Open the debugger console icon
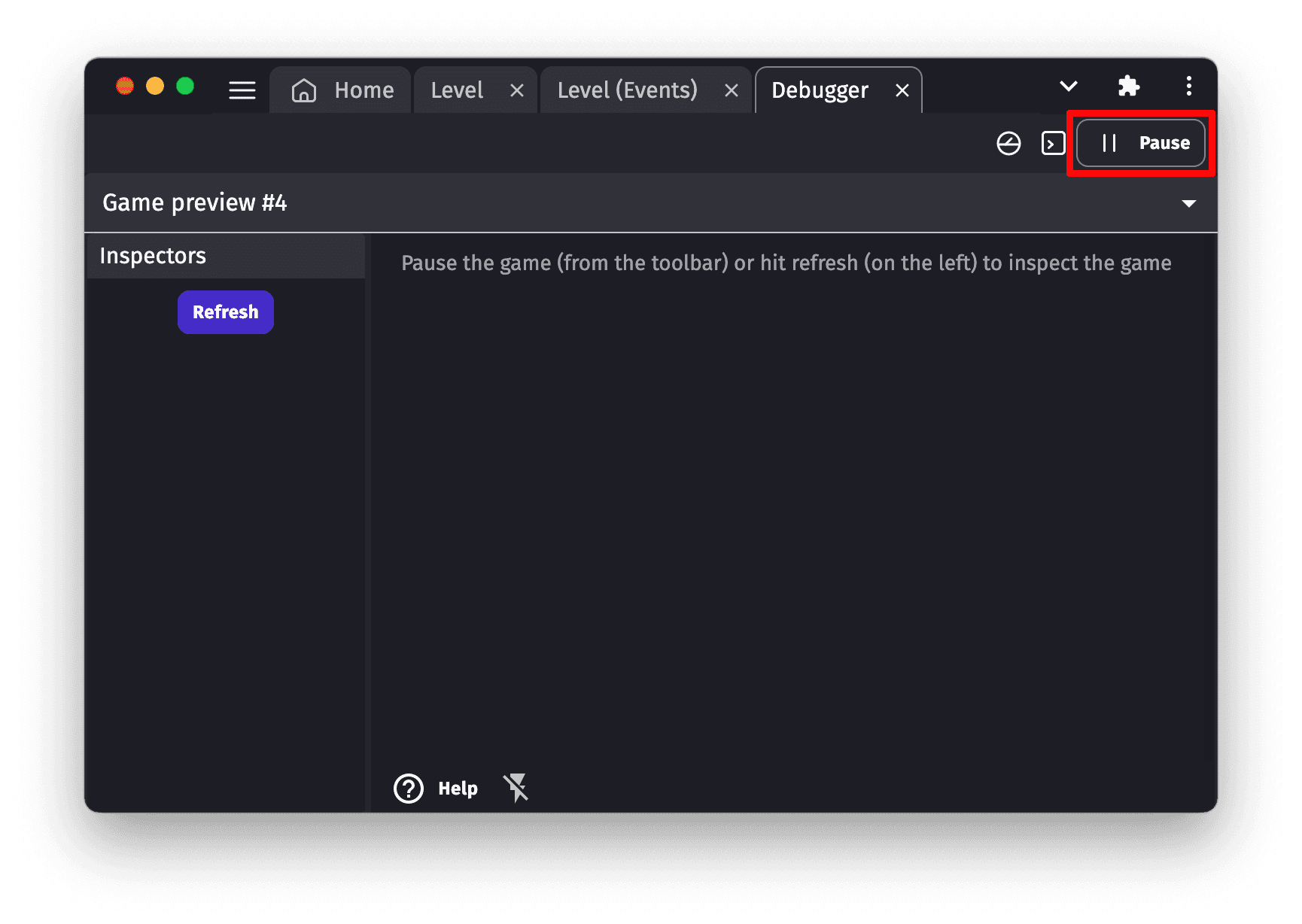Screen dimensions: 1302x924 coord(1053,143)
